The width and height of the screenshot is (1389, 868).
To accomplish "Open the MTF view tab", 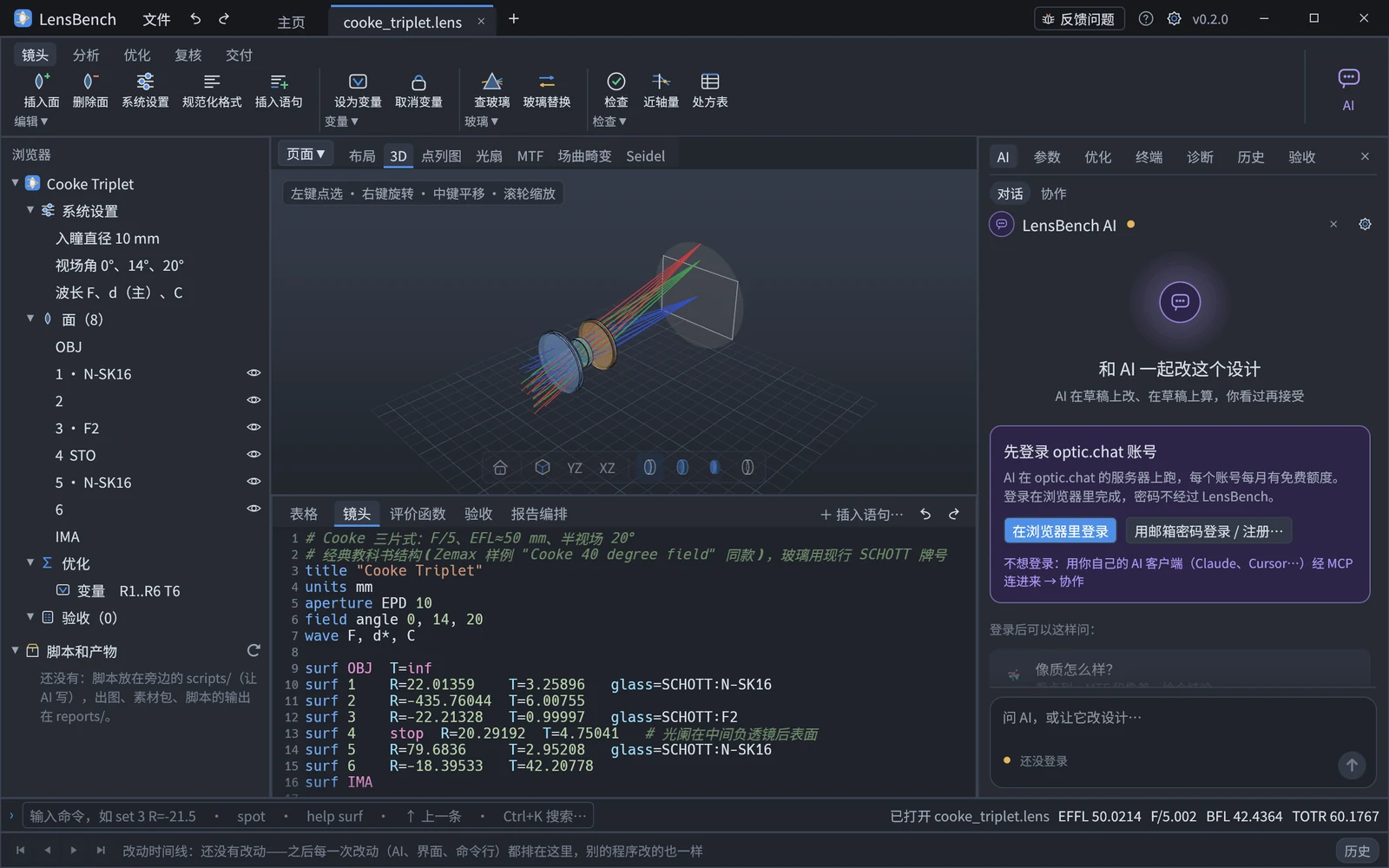I will coord(530,156).
